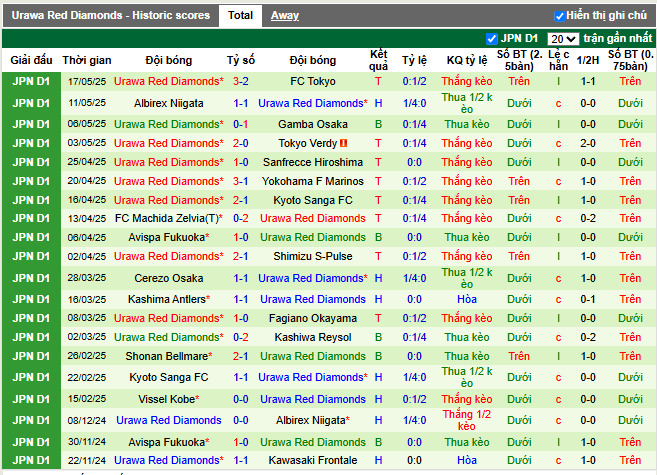Click Thắng 1/2 kèo in 08/12/24 row
This screenshot has width=657, height=475.
[x=467, y=420]
